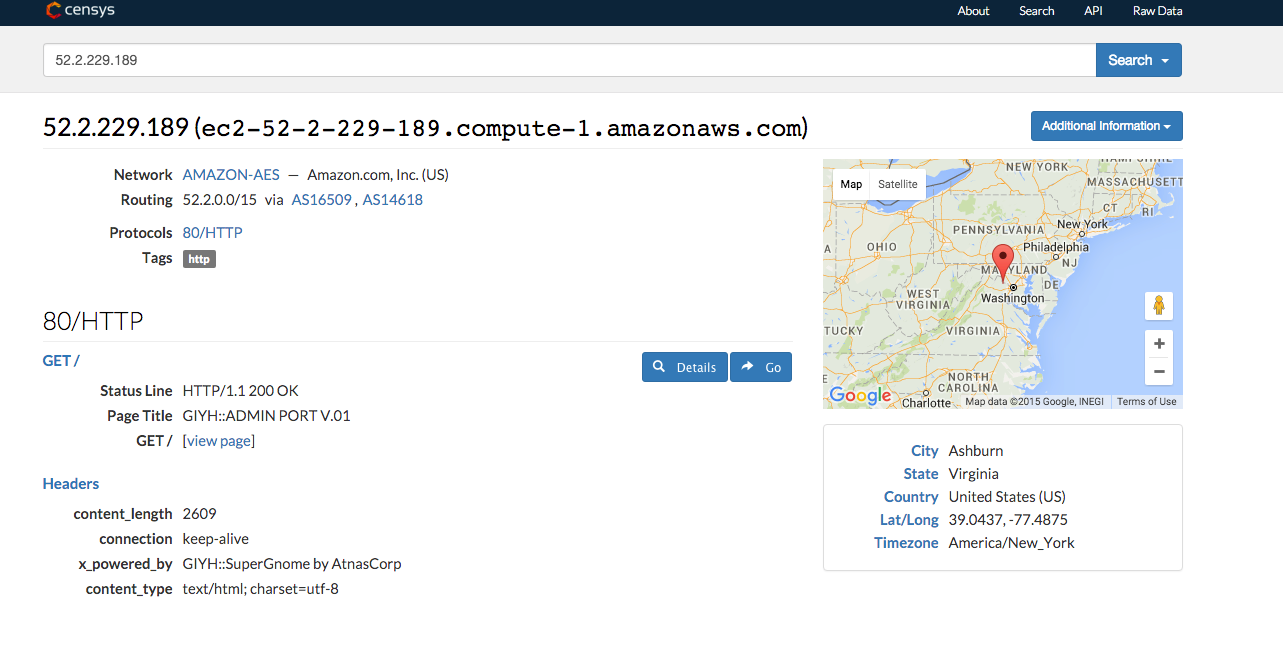1283x657 pixels.
Task: Open the About menu item
Action: click(x=973, y=11)
